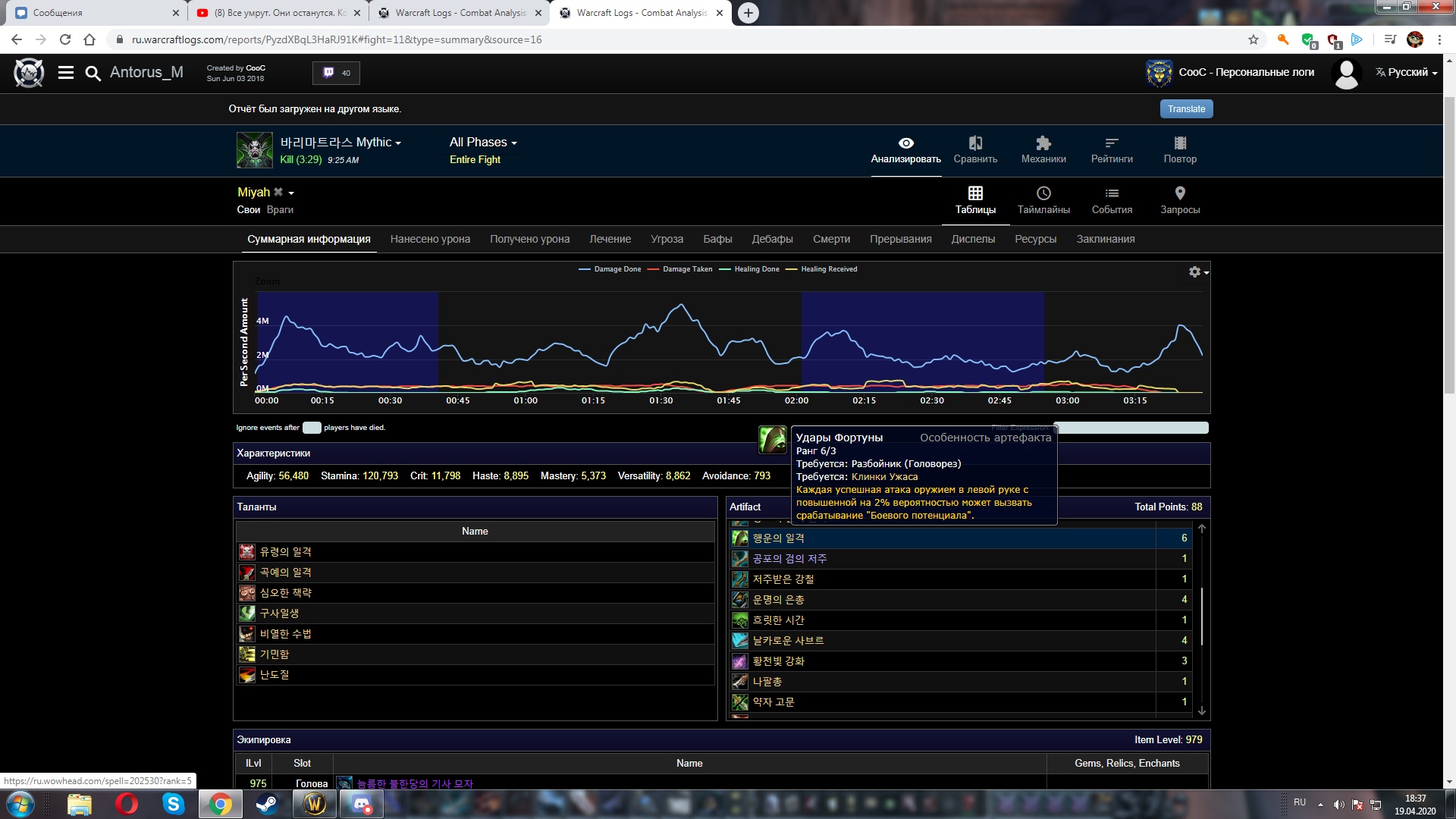Remove the Miyah player filter
1456x819 pixels.
(x=278, y=193)
